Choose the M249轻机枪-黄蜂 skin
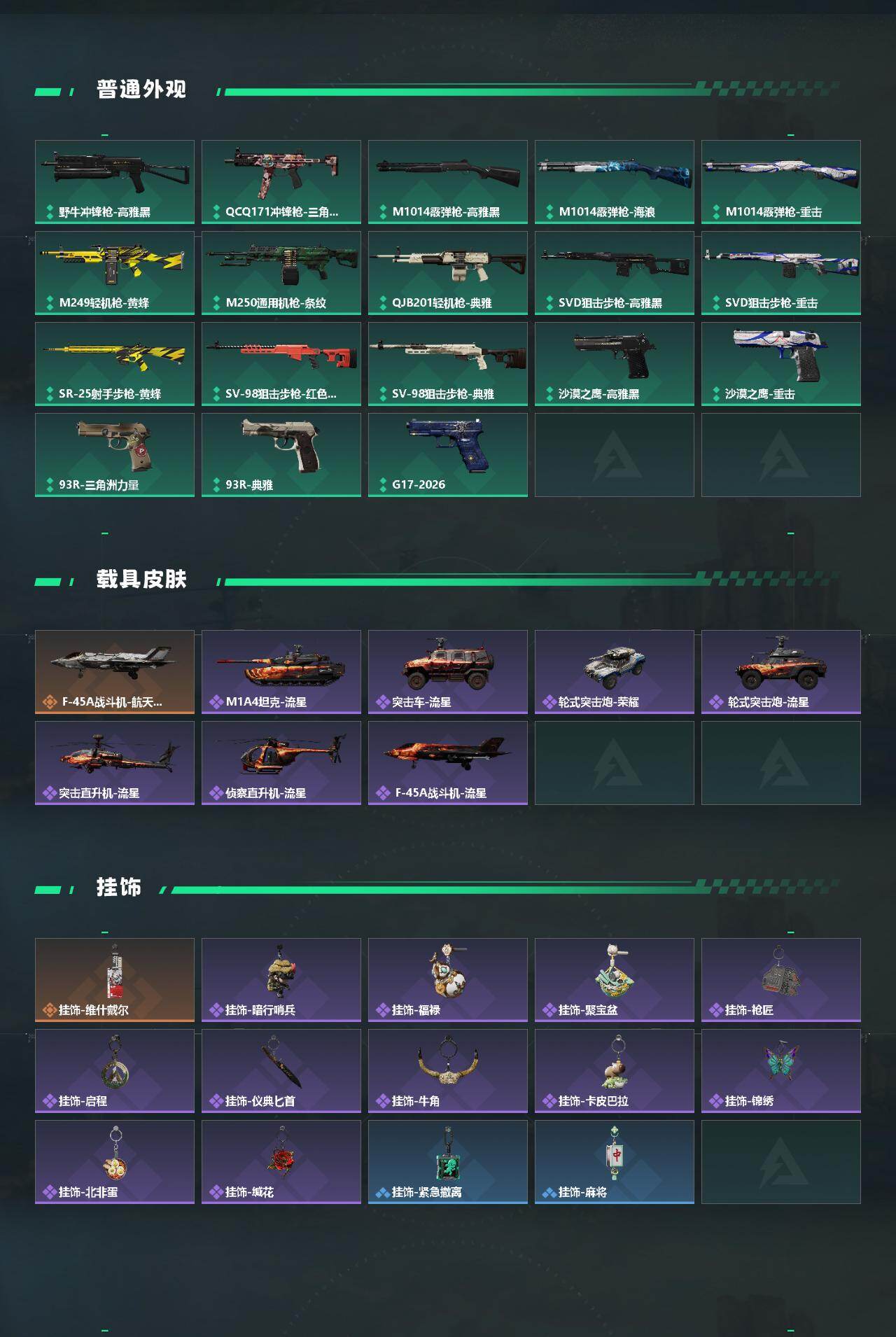Image resolution: width=896 pixels, height=1337 pixels. (115, 273)
